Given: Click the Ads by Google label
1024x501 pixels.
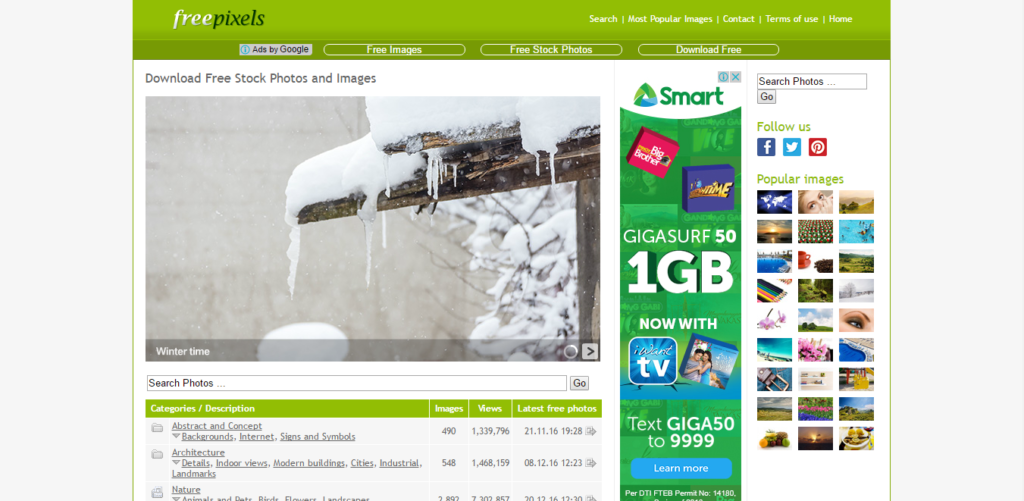Looking at the screenshot, I should 276,50.
